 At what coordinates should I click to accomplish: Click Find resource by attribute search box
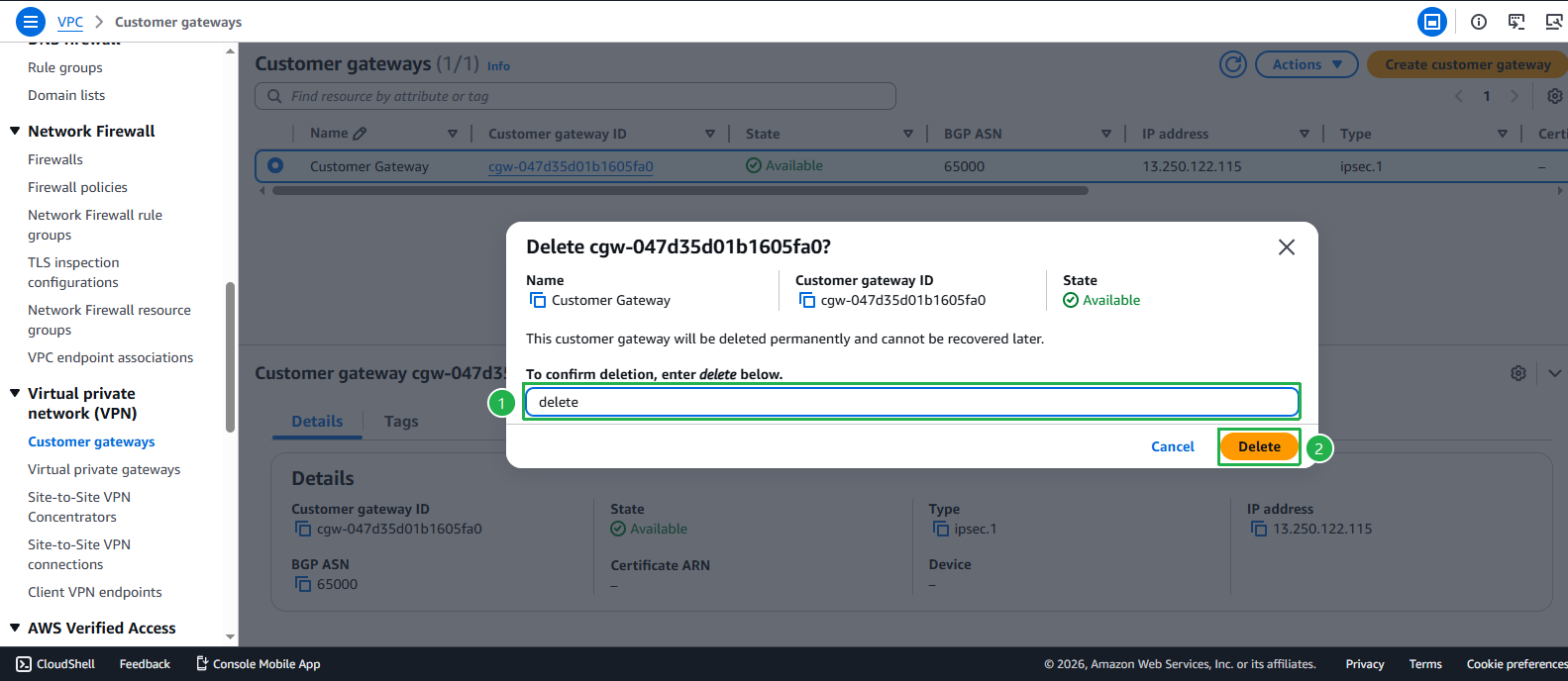[575, 96]
